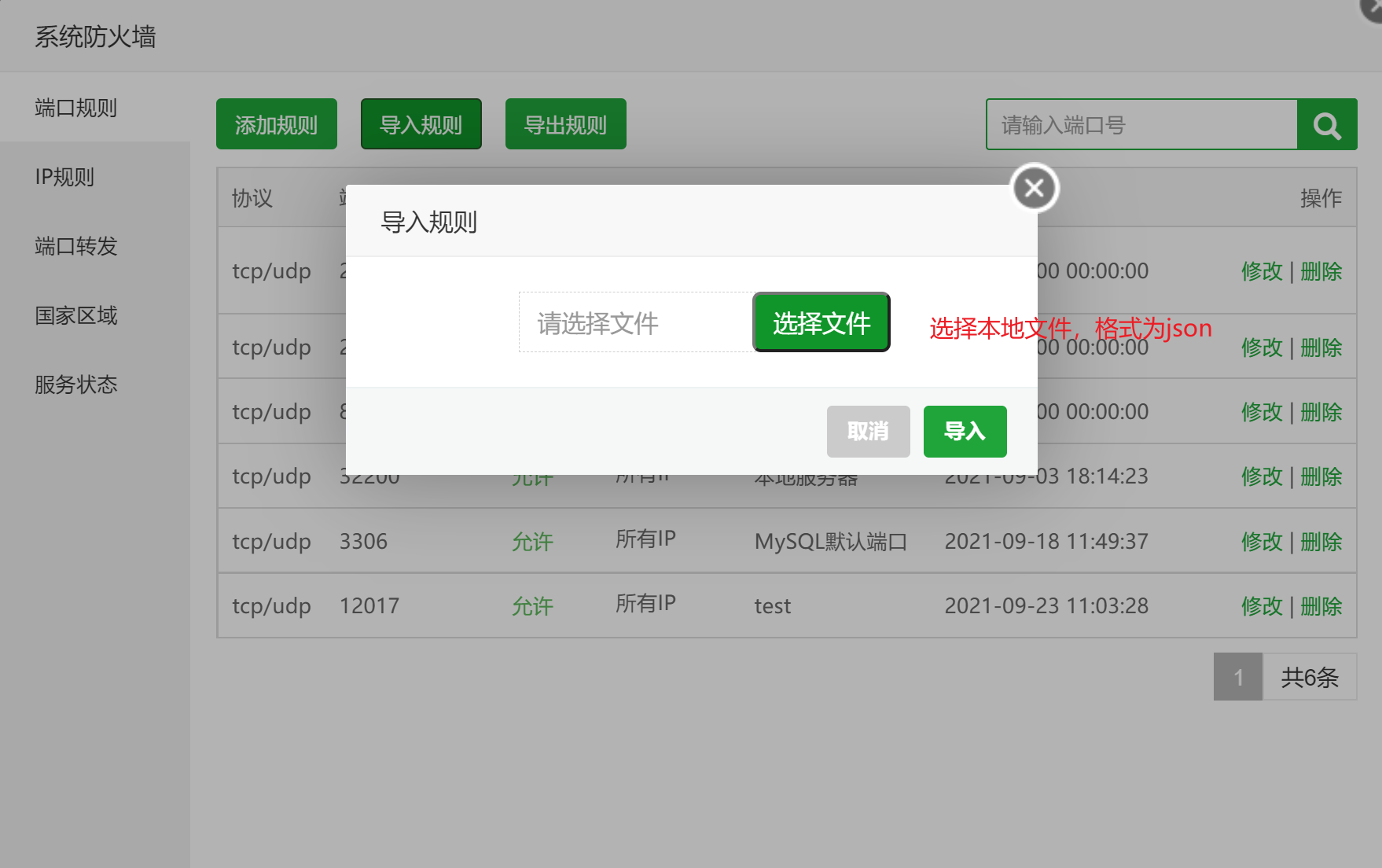Screen dimensions: 1382x868
Task: Click 删除 for port 3306 row
Action: click(1321, 542)
